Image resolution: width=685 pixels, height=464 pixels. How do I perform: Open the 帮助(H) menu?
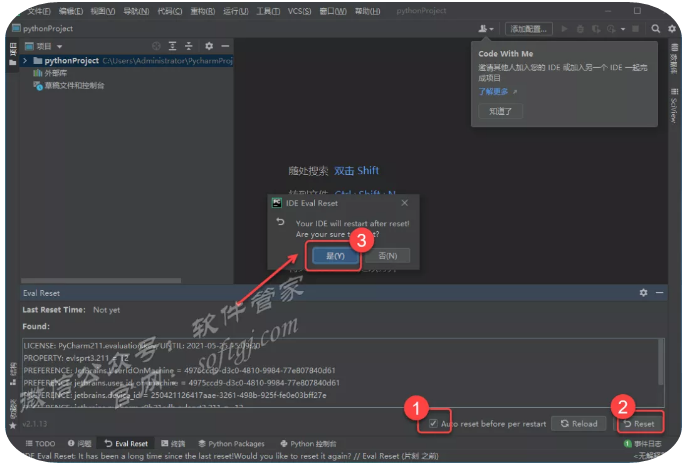(367, 11)
